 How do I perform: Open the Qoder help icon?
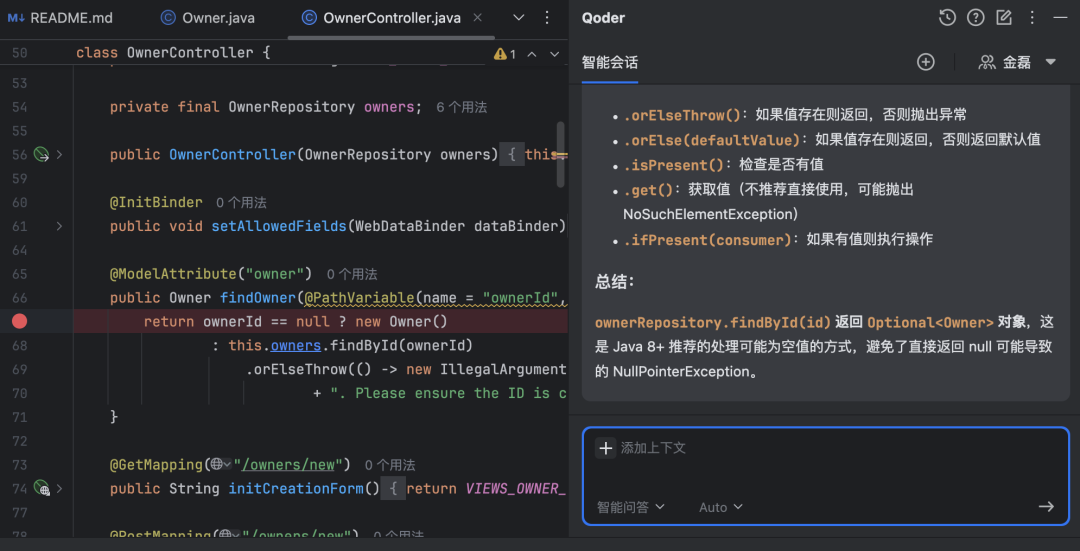(x=976, y=18)
